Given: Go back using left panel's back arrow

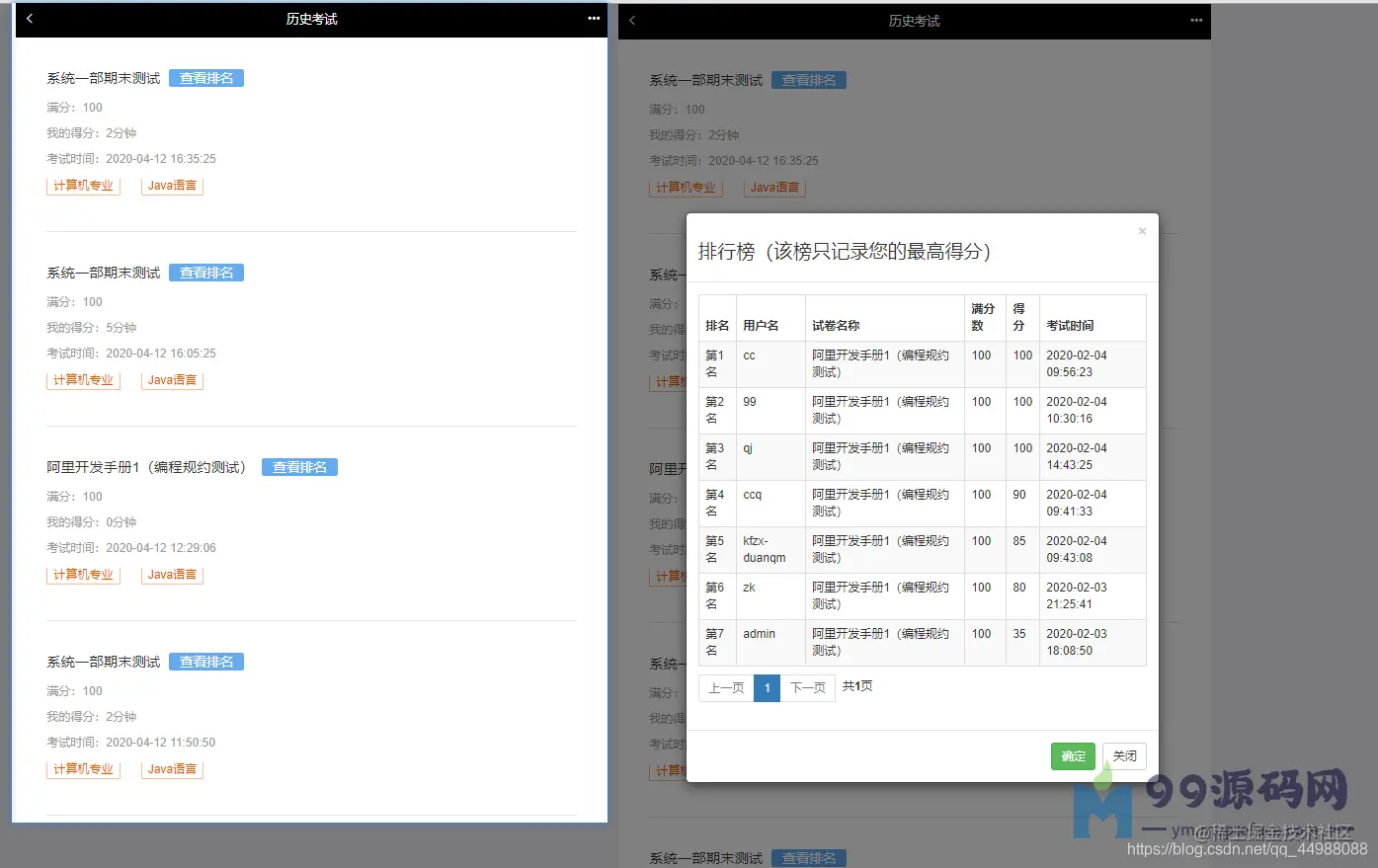Looking at the screenshot, I should (30, 19).
